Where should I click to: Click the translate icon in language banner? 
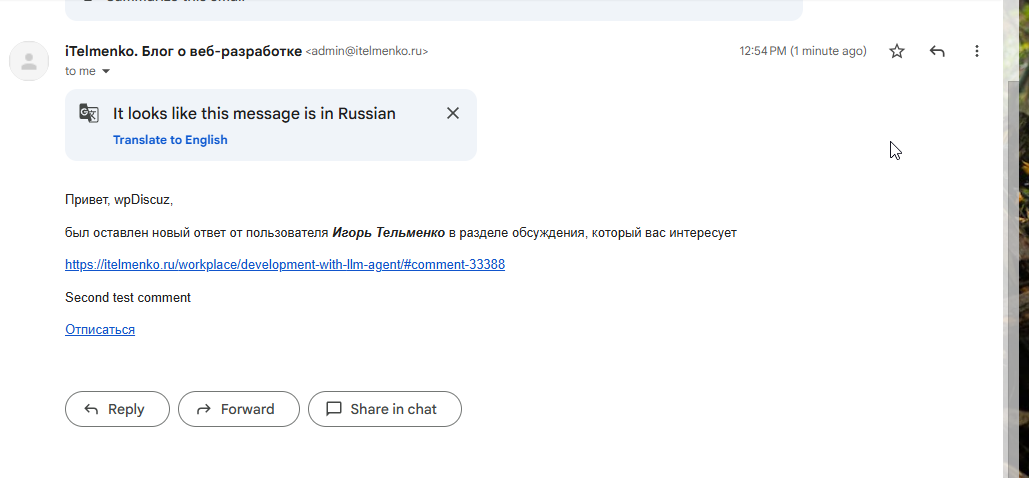(89, 113)
